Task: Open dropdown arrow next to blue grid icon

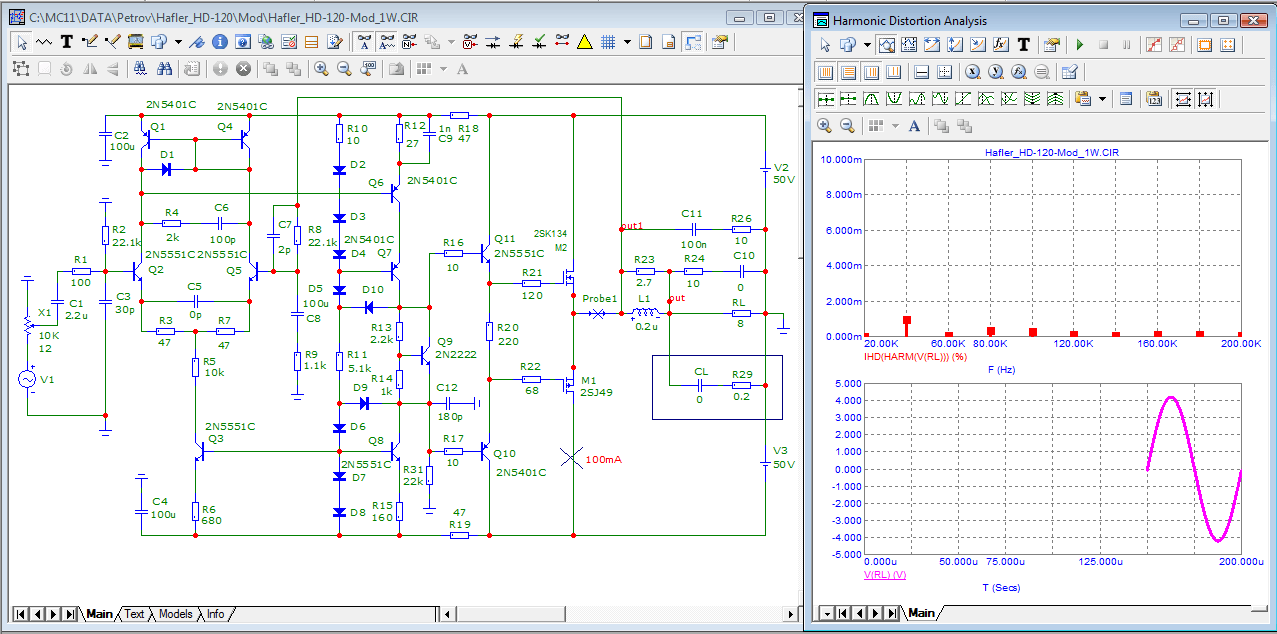Action: point(627,42)
